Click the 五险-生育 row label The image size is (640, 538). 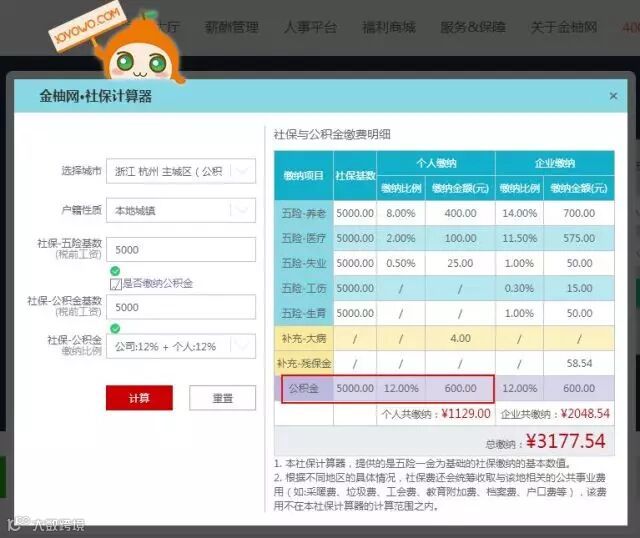pyautogui.click(x=304, y=313)
